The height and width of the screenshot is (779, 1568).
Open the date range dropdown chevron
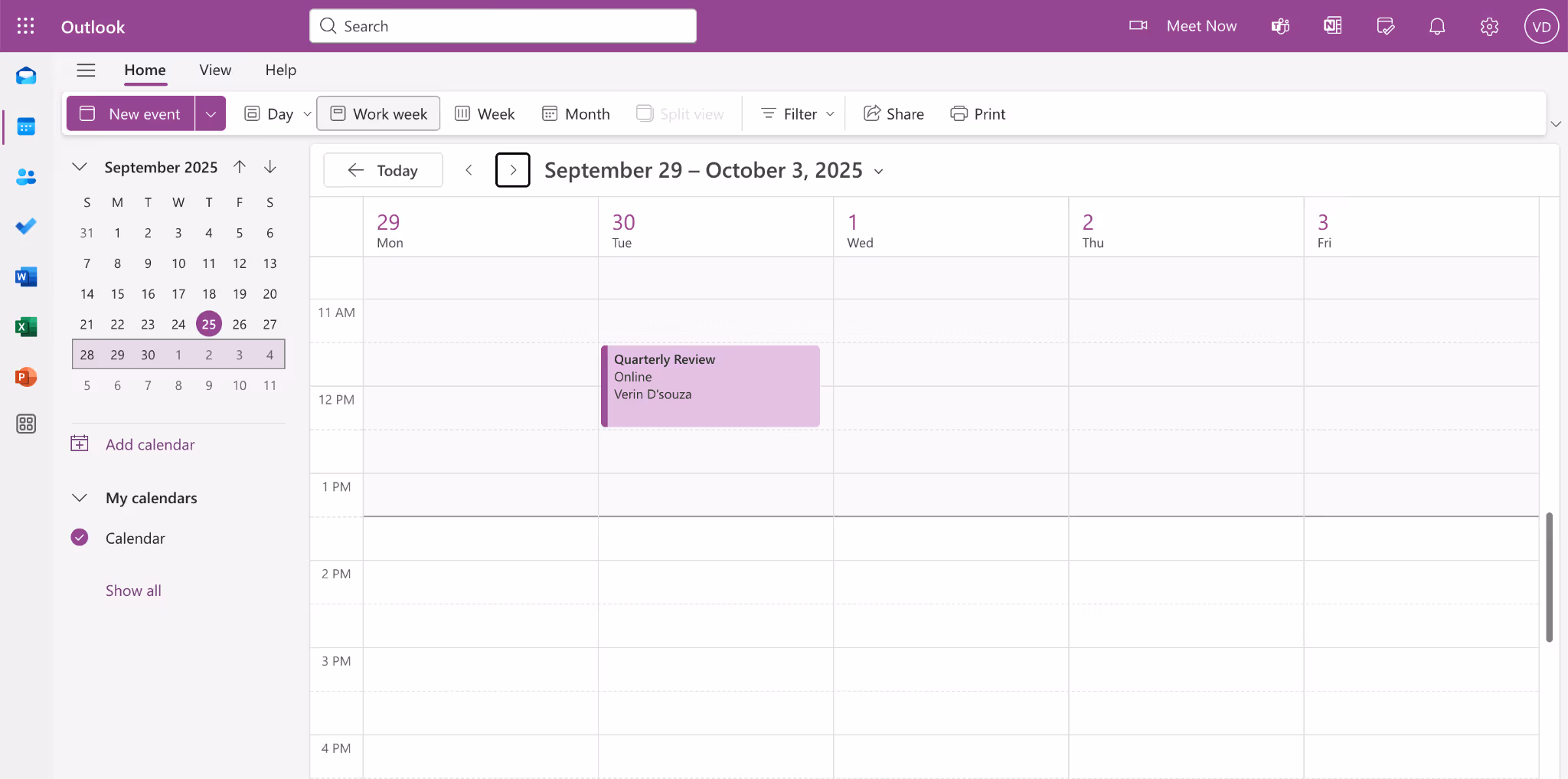(877, 171)
